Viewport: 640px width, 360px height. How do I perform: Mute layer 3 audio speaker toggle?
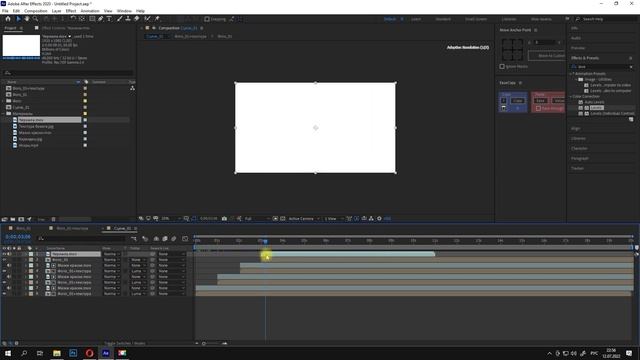pos(9,266)
